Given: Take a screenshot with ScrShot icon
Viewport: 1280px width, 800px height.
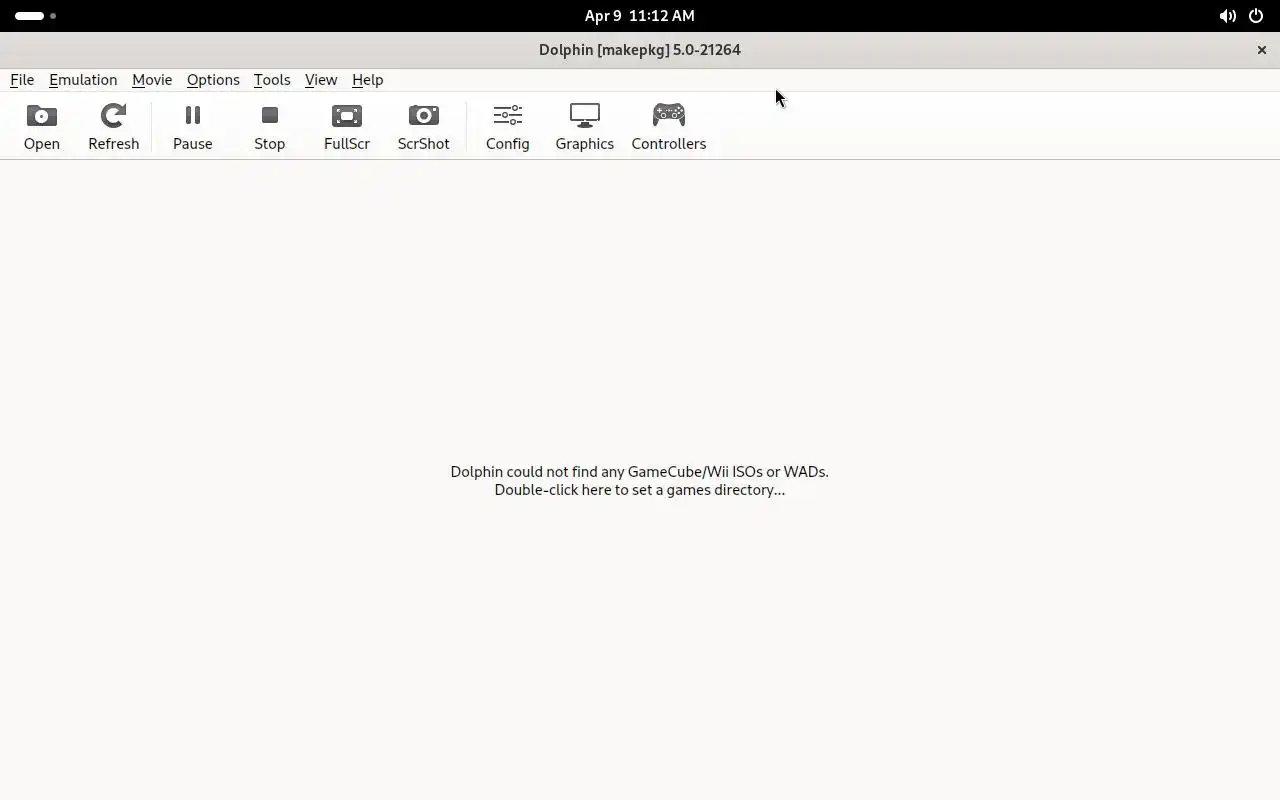Looking at the screenshot, I should [x=423, y=116].
